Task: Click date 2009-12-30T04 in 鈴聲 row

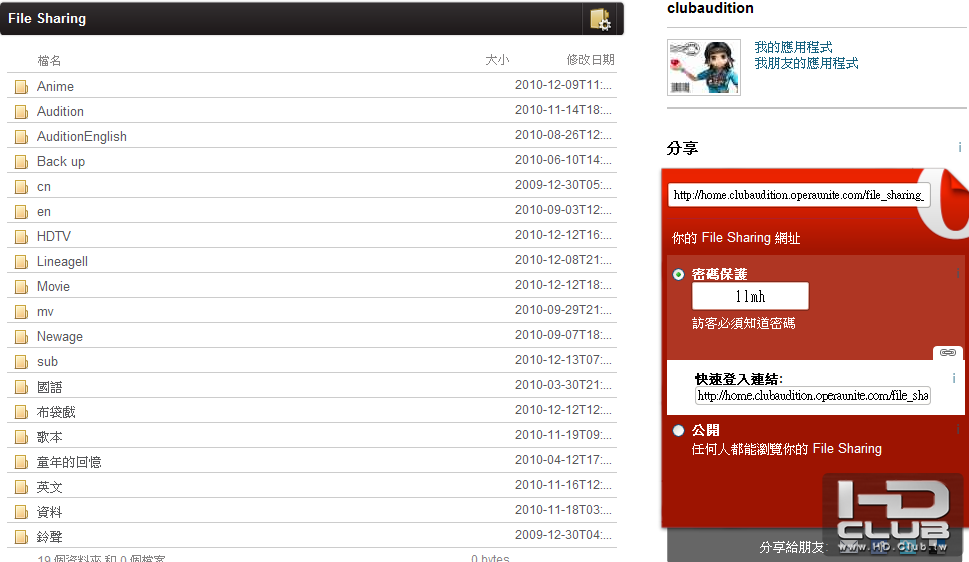Action: click(563, 535)
